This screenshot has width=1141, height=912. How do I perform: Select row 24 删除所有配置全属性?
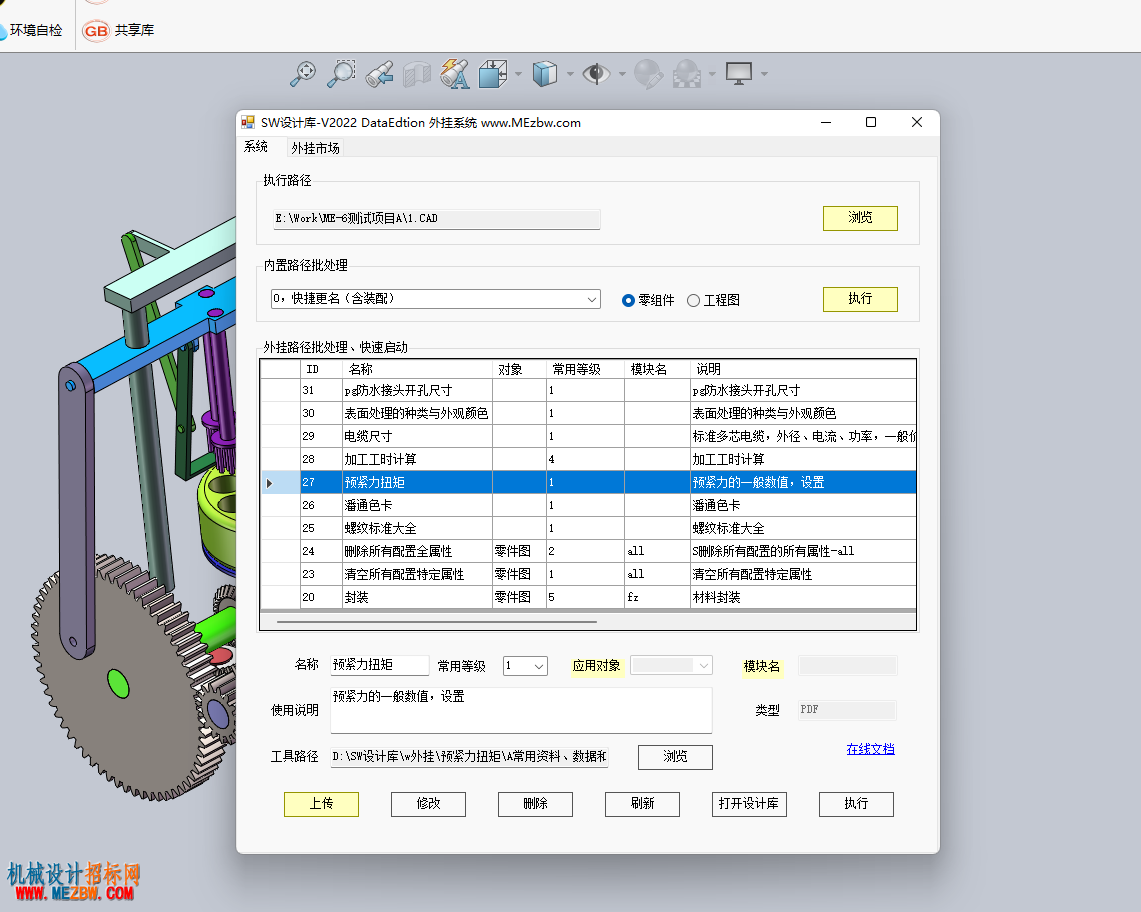[588, 551]
